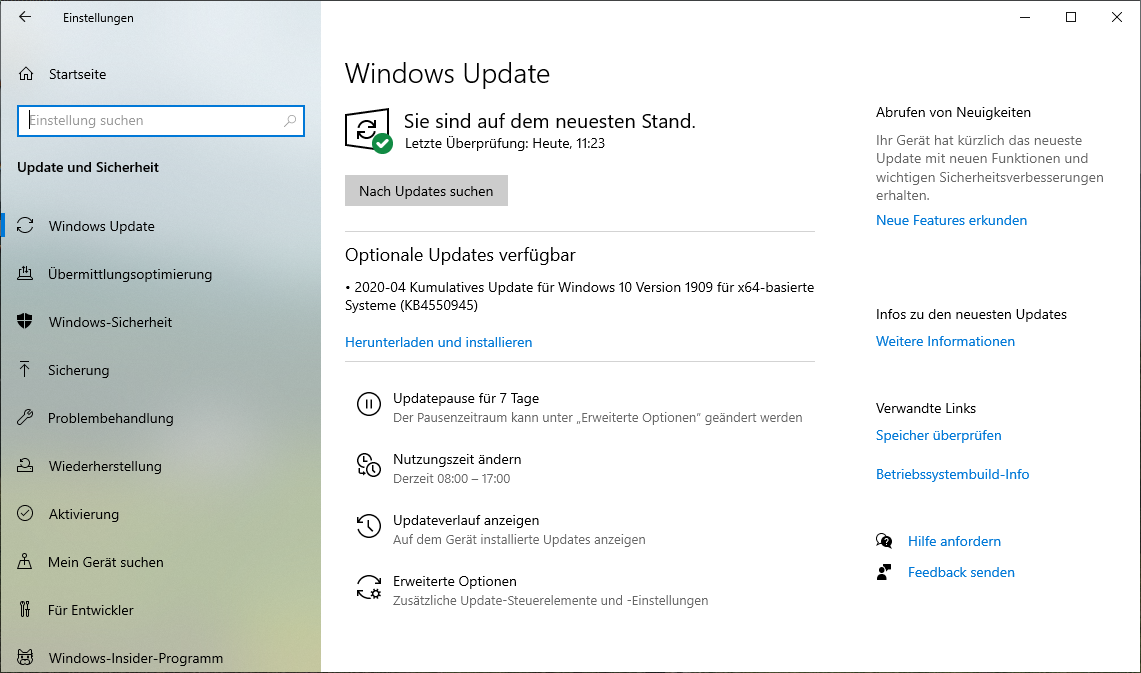Click Feedback senden link

point(961,573)
